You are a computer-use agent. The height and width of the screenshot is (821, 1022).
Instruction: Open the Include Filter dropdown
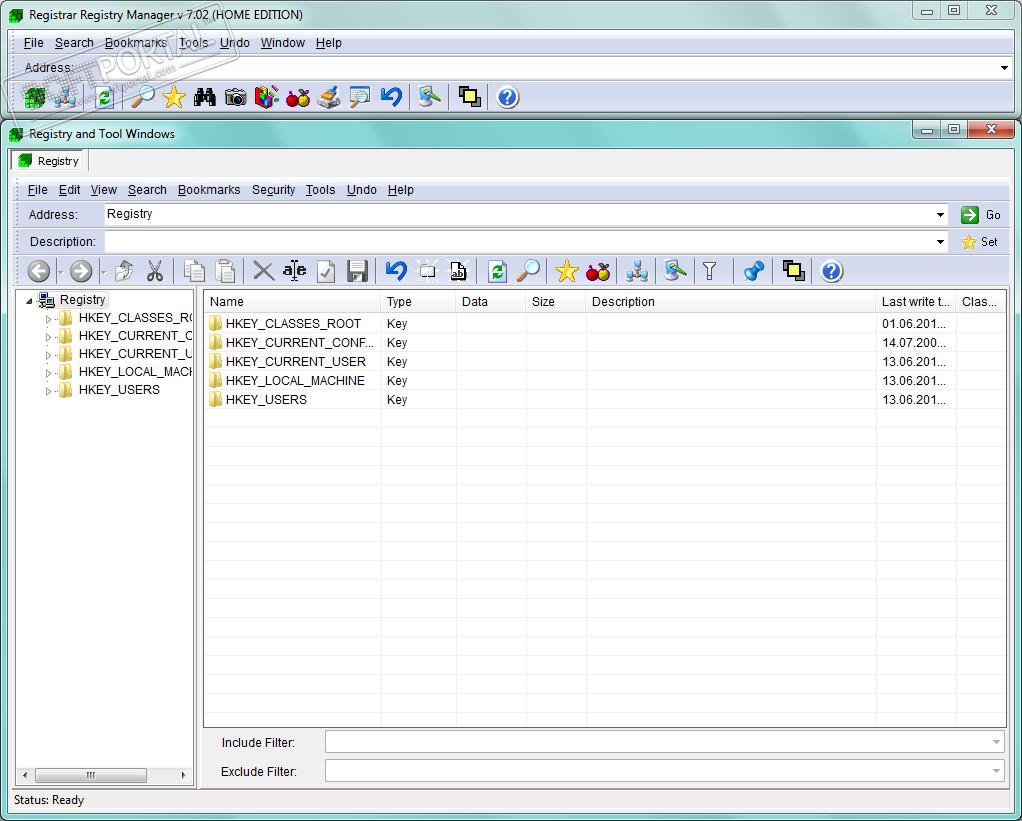coord(996,742)
